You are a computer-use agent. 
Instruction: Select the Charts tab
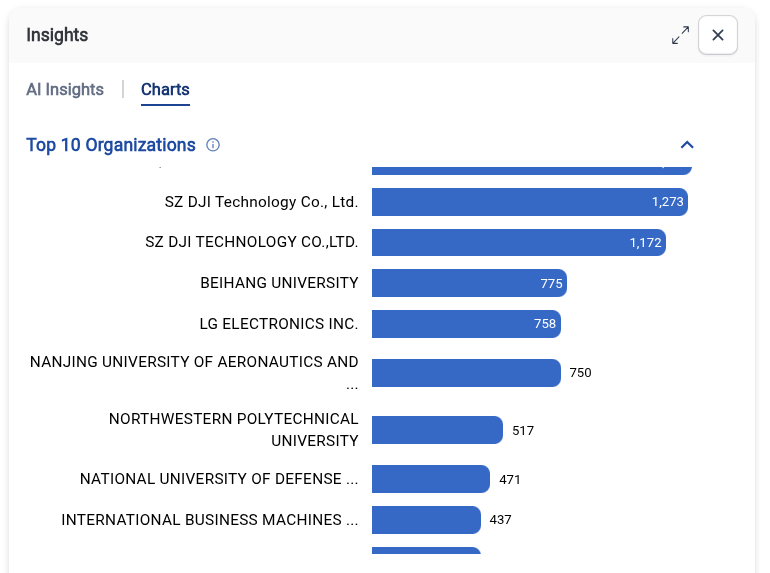pos(165,89)
